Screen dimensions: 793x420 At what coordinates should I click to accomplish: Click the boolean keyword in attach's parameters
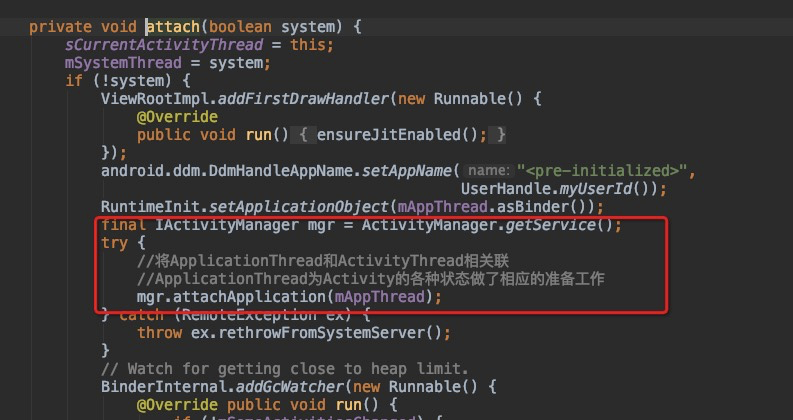240,27
